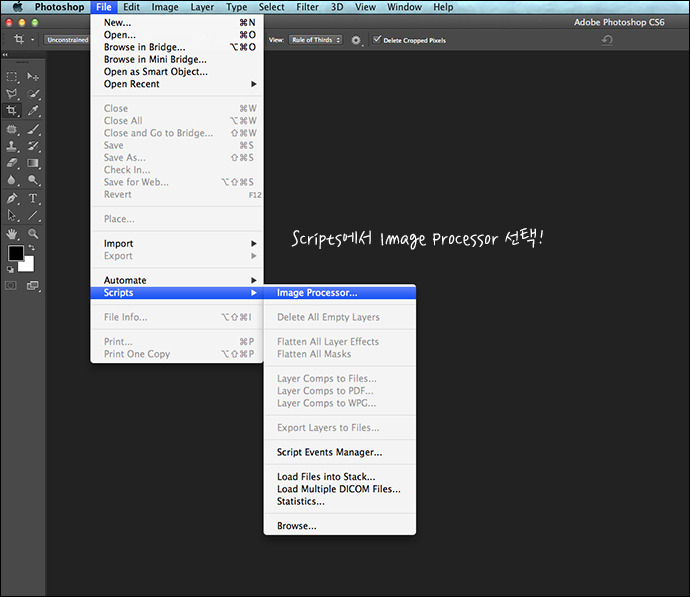Open the Photoshop application menu

coord(59,7)
